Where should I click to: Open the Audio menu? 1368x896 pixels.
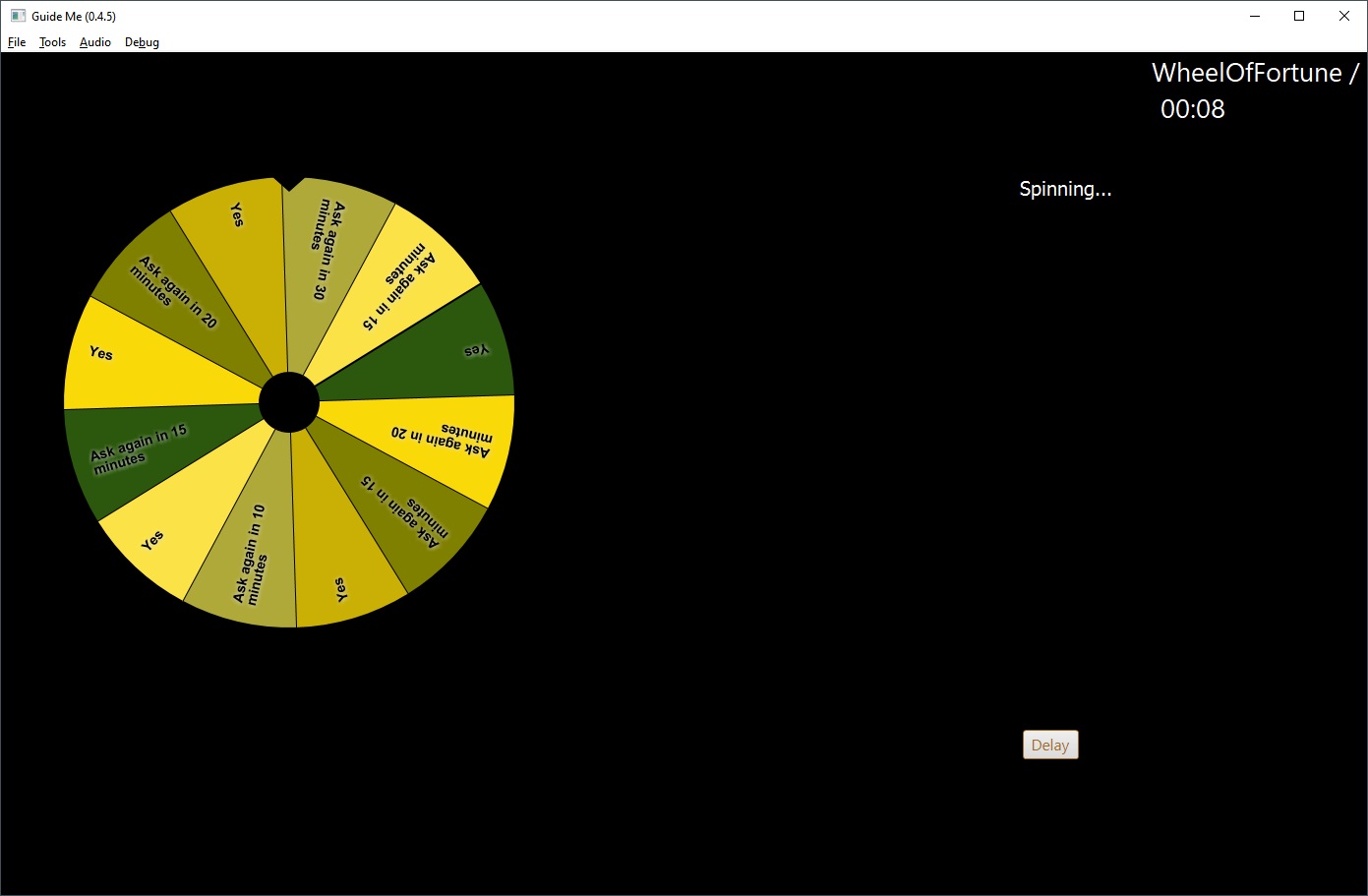pyautogui.click(x=95, y=42)
